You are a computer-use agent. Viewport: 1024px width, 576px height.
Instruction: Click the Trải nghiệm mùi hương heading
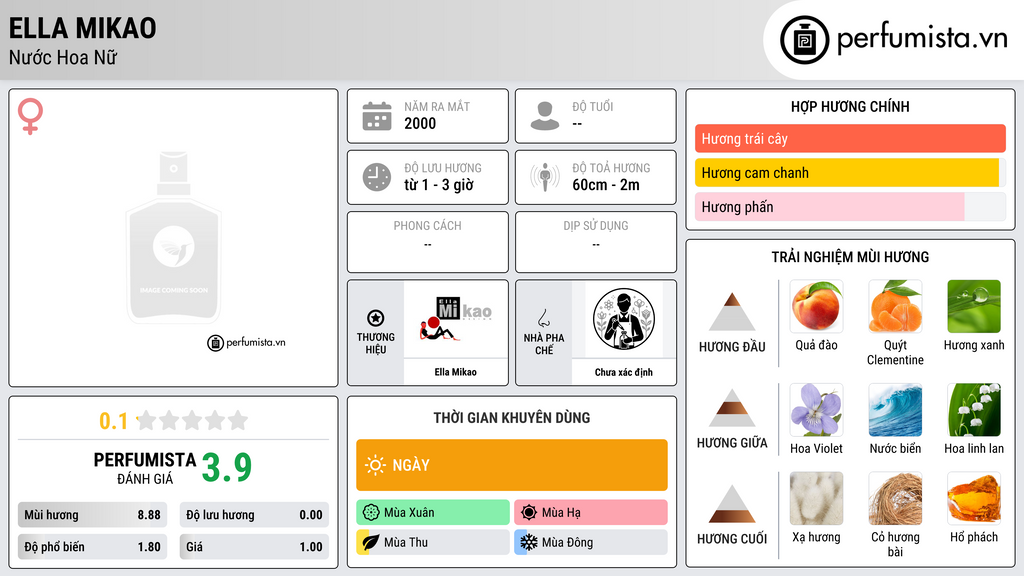click(x=850, y=257)
